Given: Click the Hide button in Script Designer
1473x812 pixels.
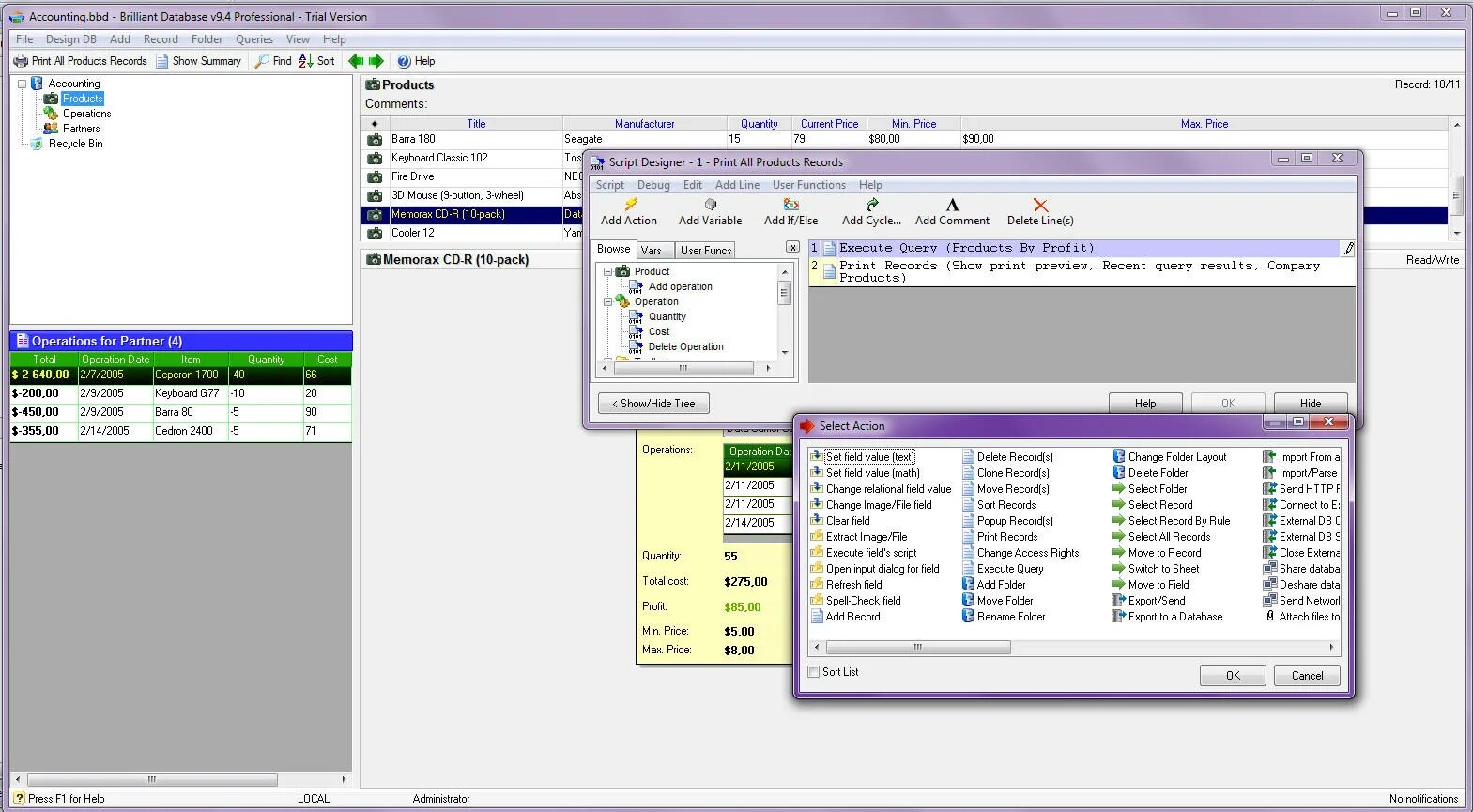Looking at the screenshot, I should tap(1311, 404).
